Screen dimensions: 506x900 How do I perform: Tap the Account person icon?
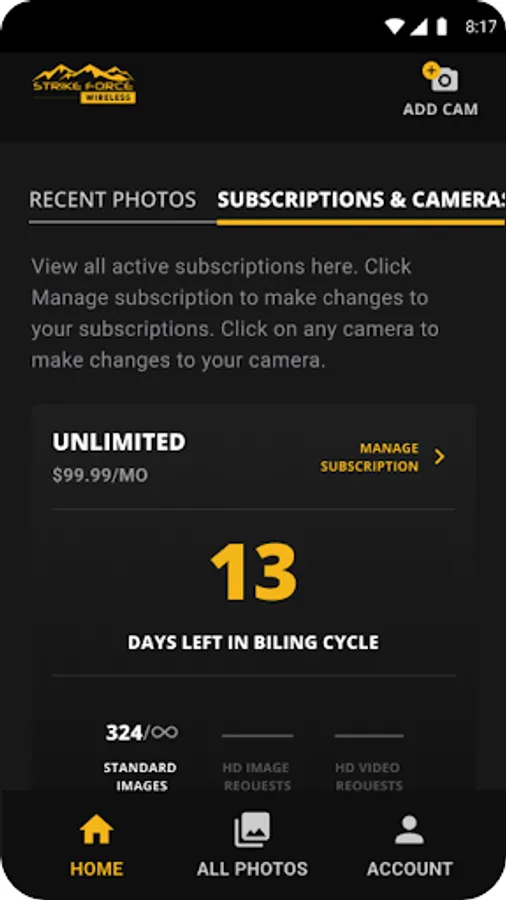(x=410, y=830)
